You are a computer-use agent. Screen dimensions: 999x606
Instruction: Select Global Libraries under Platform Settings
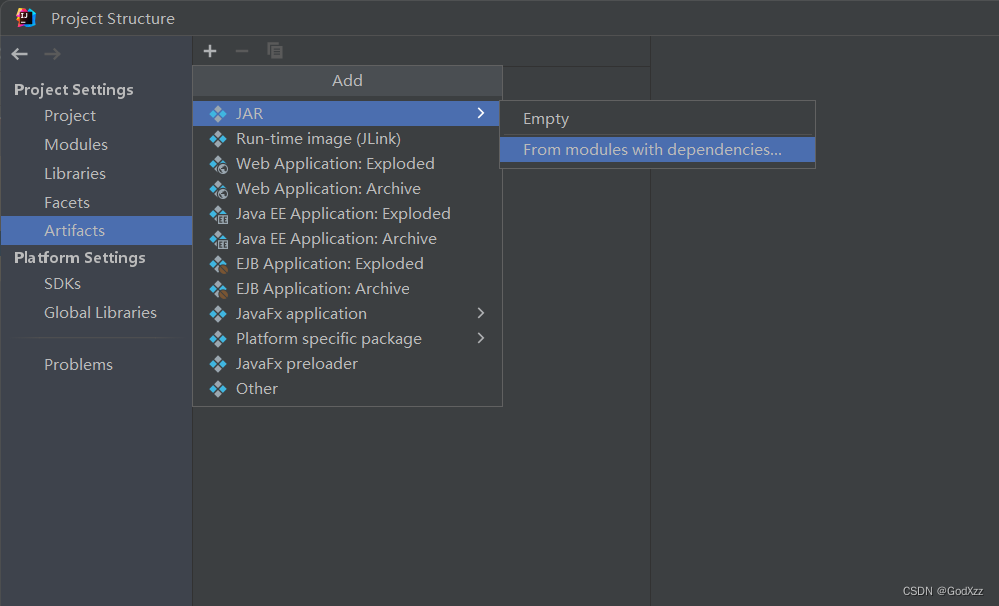[100, 312]
